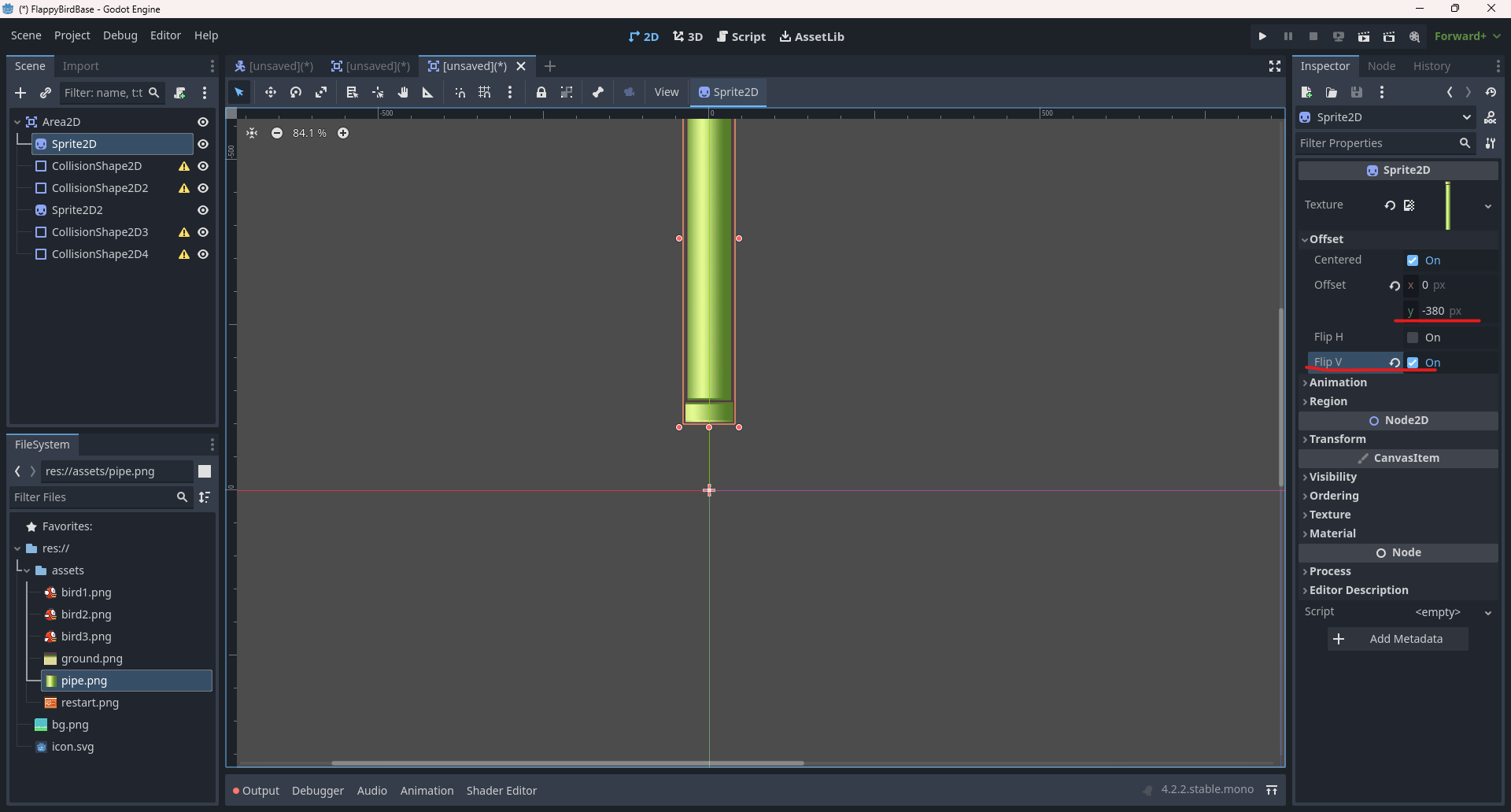
Task: Open the Shader Editor bottom panel
Action: (x=501, y=791)
